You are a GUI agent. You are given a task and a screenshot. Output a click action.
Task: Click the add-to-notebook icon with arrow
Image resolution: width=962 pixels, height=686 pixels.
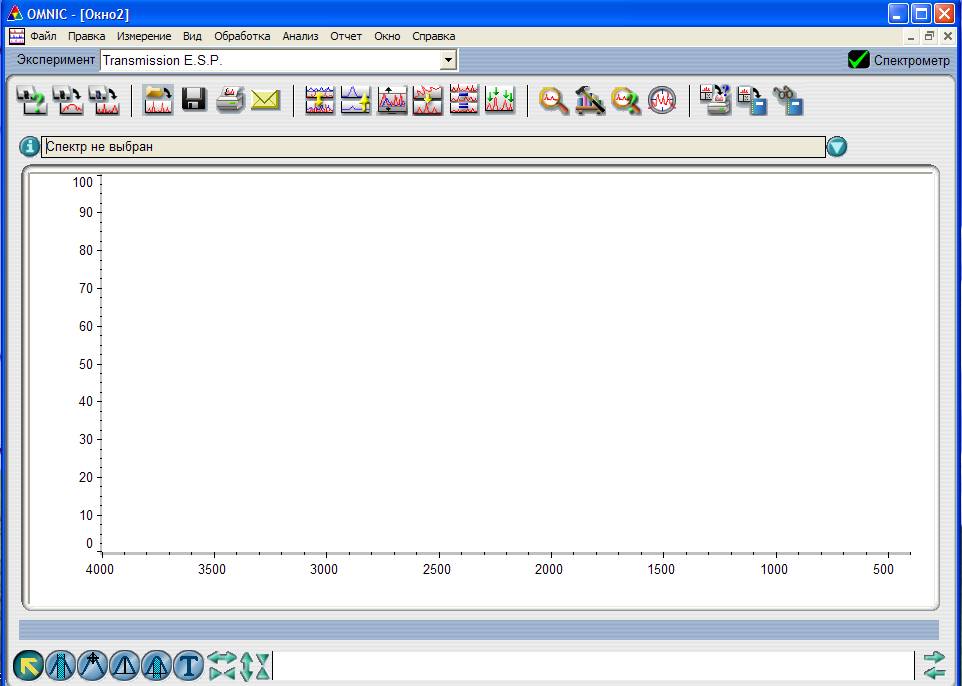click(752, 101)
